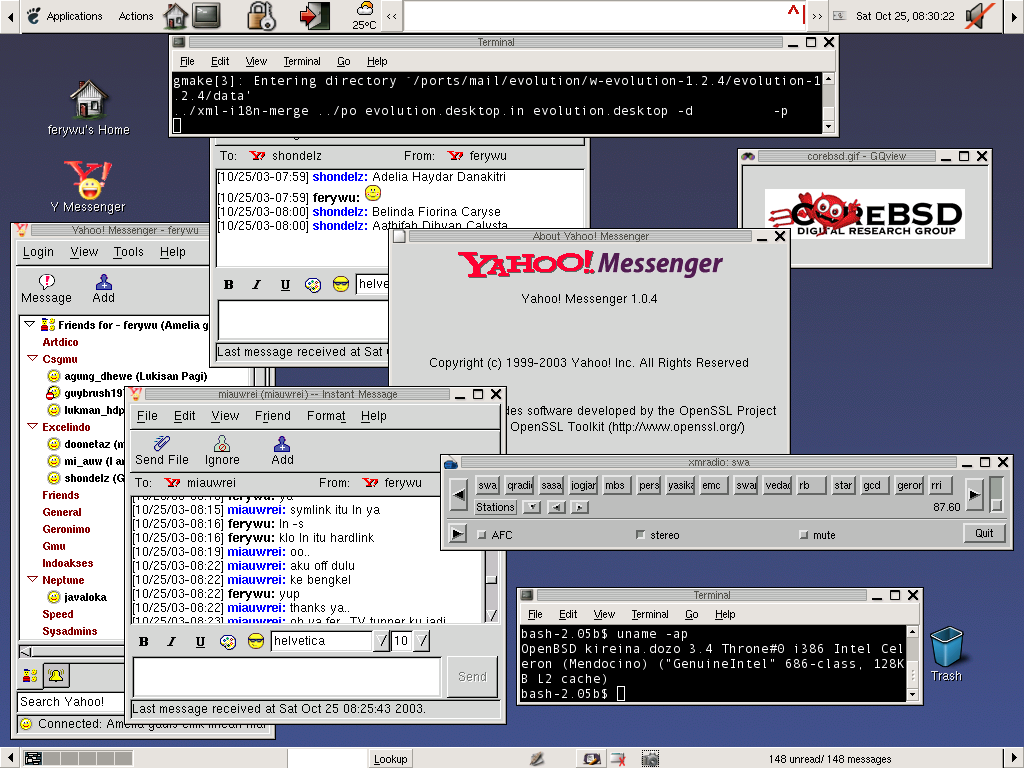Open emoticon picker in shondelz chat window
Screen dimensions: 1024x768
[x=341, y=285]
